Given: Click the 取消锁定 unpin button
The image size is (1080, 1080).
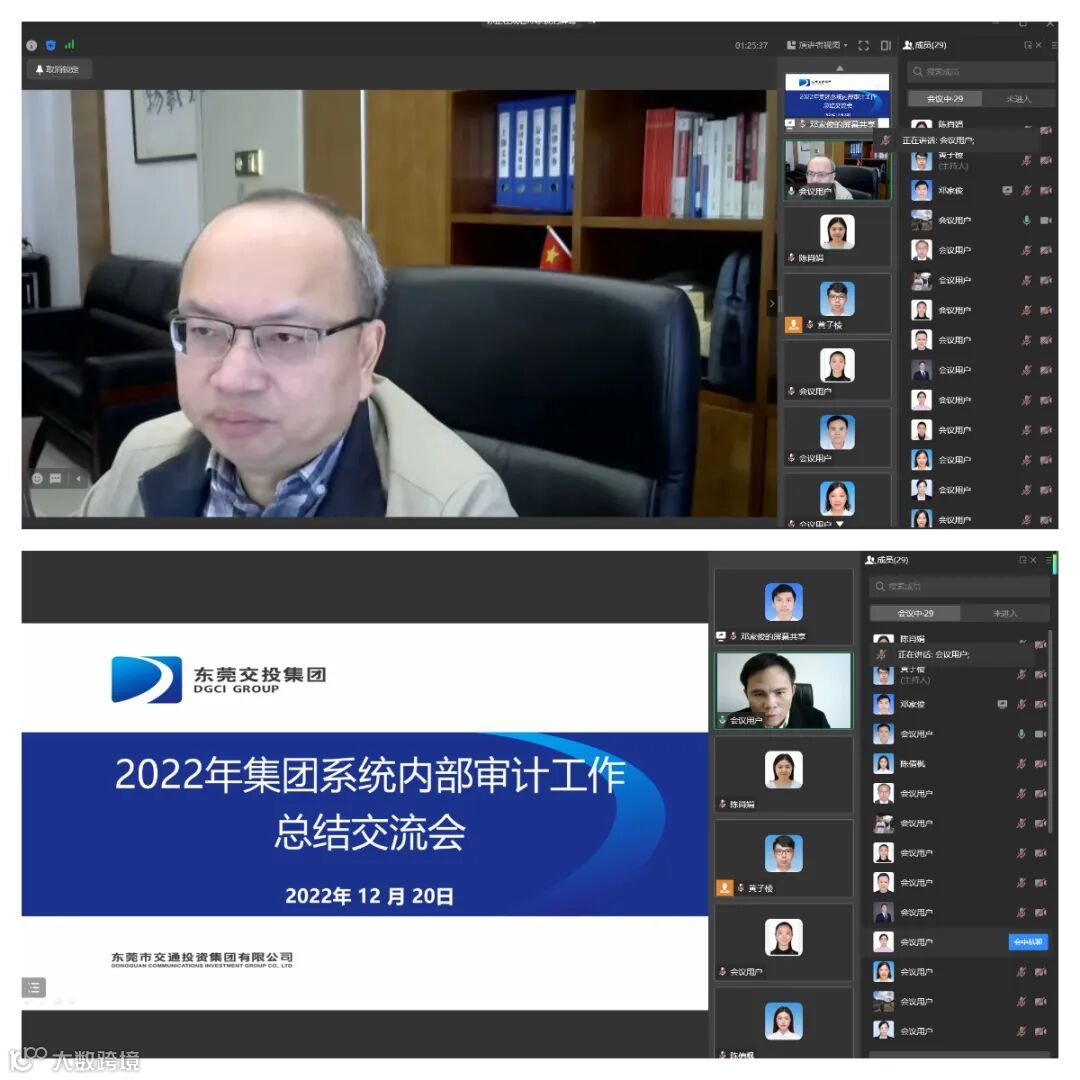Looking at the screenshot, I should 58,69.
